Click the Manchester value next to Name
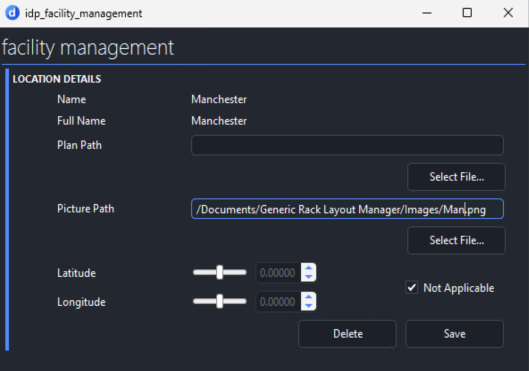The width and height of the screenshot is (529, 371). click(x=219, y=99)
